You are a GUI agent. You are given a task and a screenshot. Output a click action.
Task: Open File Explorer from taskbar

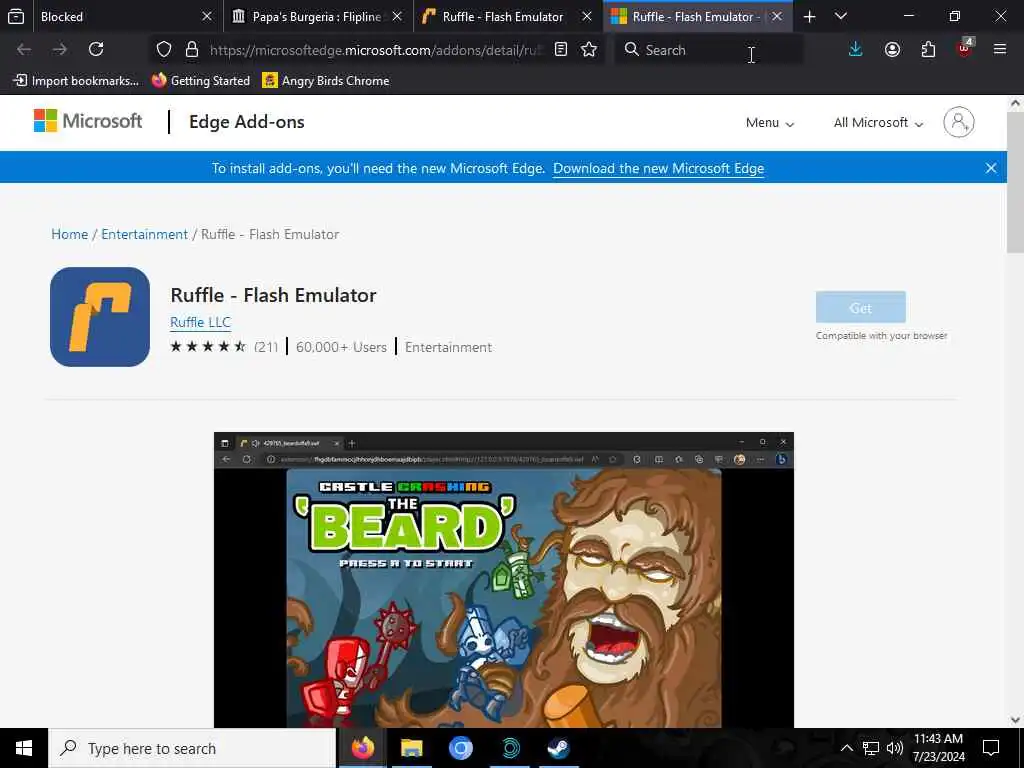click(x=411, y=748)
